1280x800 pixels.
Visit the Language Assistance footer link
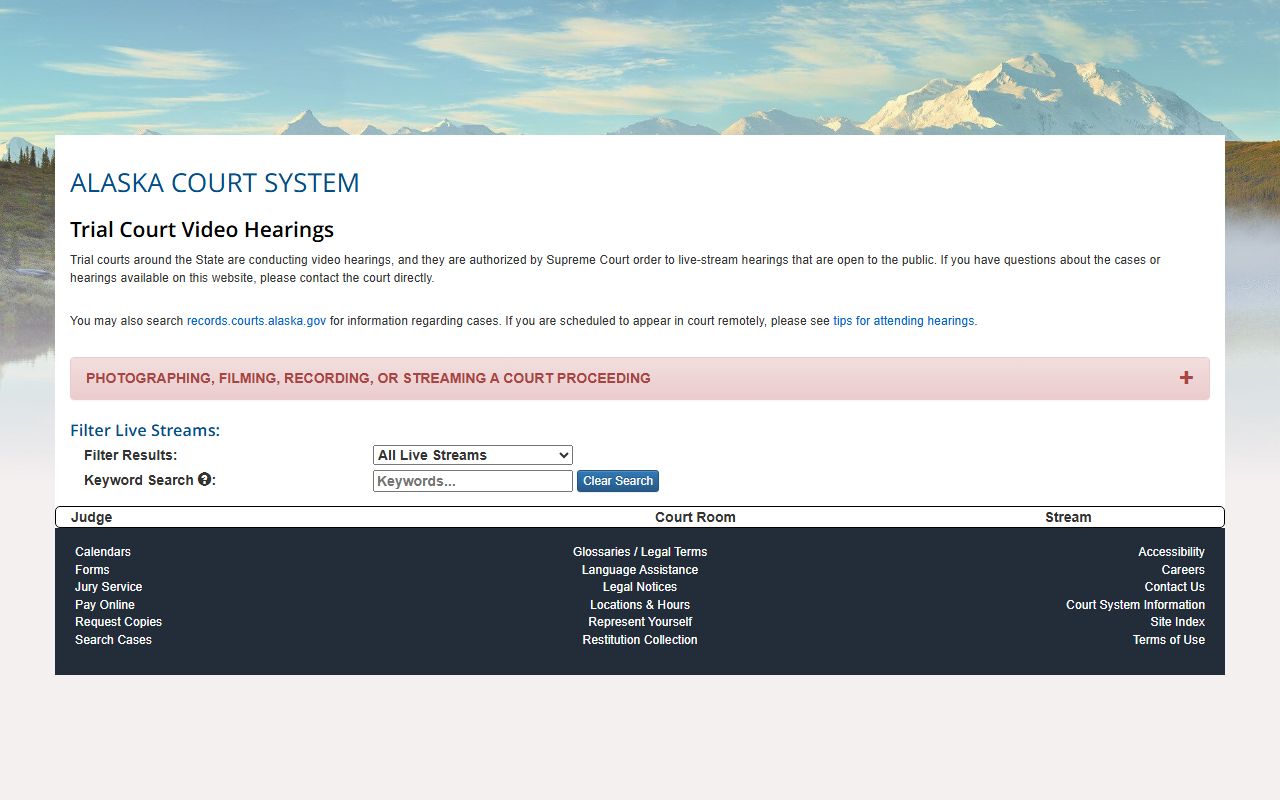click(640, 570)
